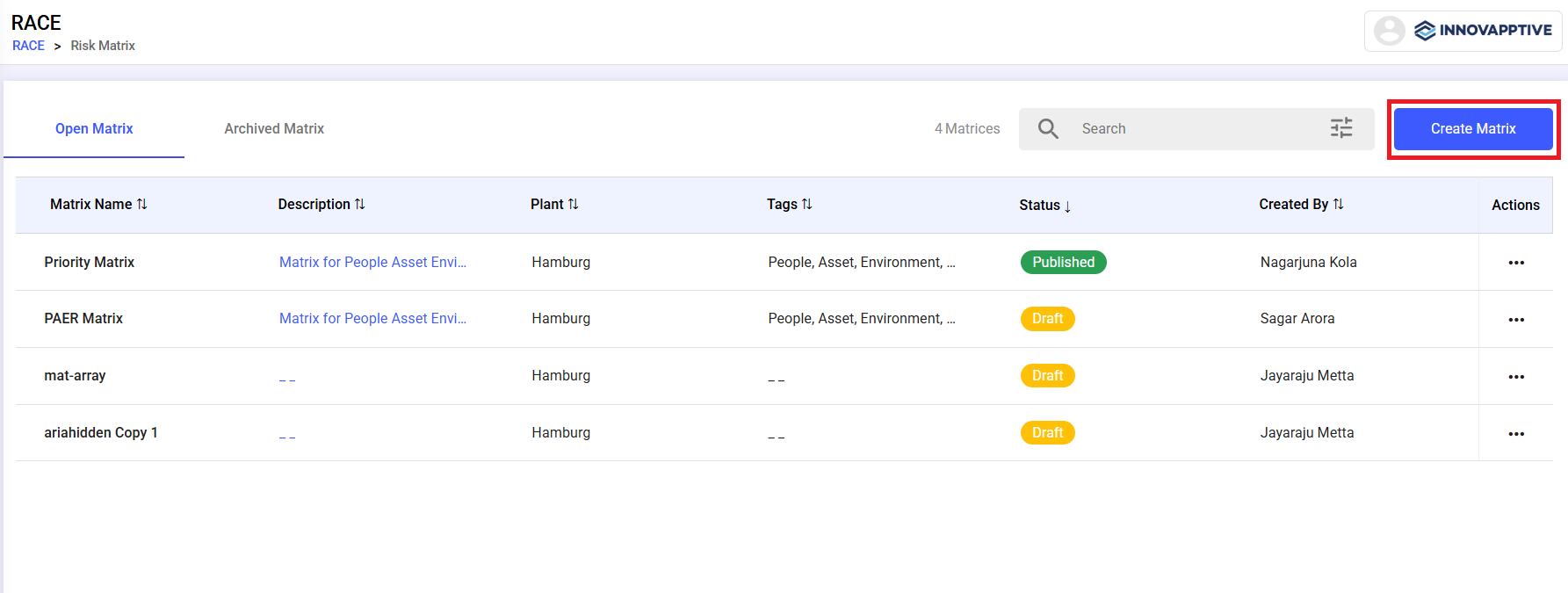This screenshot has width=1568, height=593.
Task: Open actions menu for PAER Matrix
Action: [x=1515, y=320]
